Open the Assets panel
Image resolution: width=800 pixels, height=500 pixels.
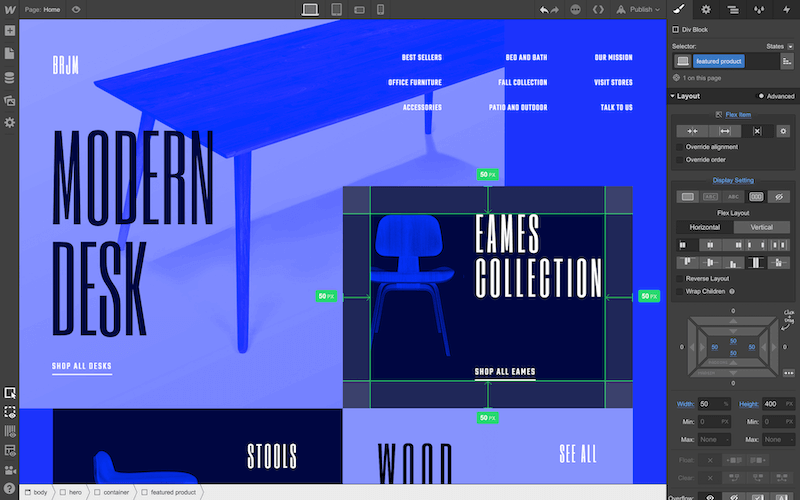click(x=10, y=101)
